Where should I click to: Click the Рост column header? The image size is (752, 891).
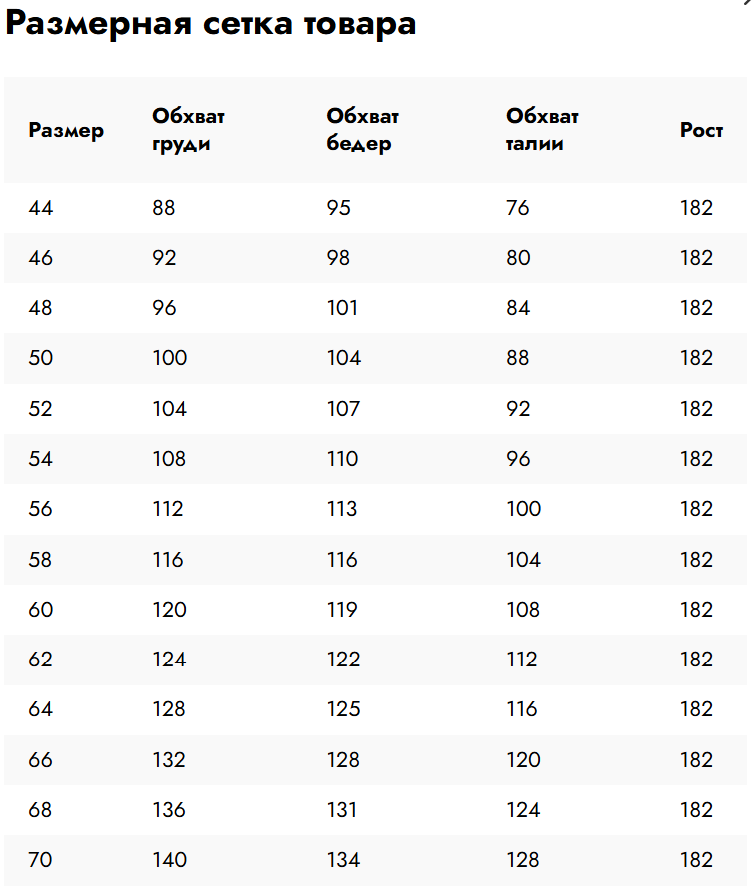coord(701,130)
